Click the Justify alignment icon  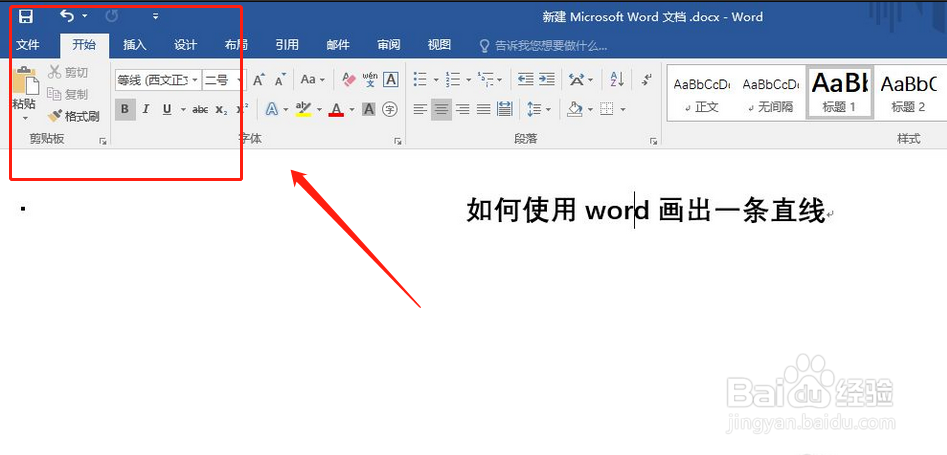484,109
